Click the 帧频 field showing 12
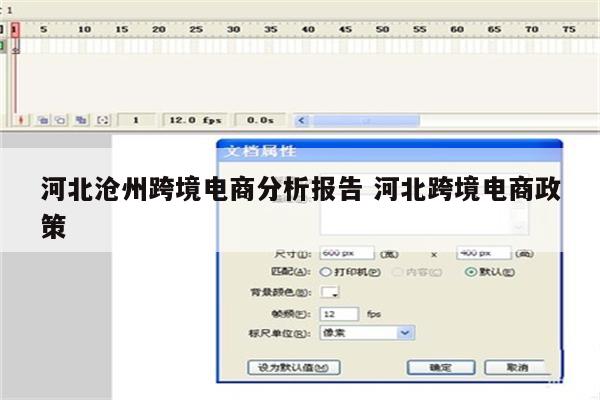The height and width of the screenshot is (400, 600). (x=339, y=314)
